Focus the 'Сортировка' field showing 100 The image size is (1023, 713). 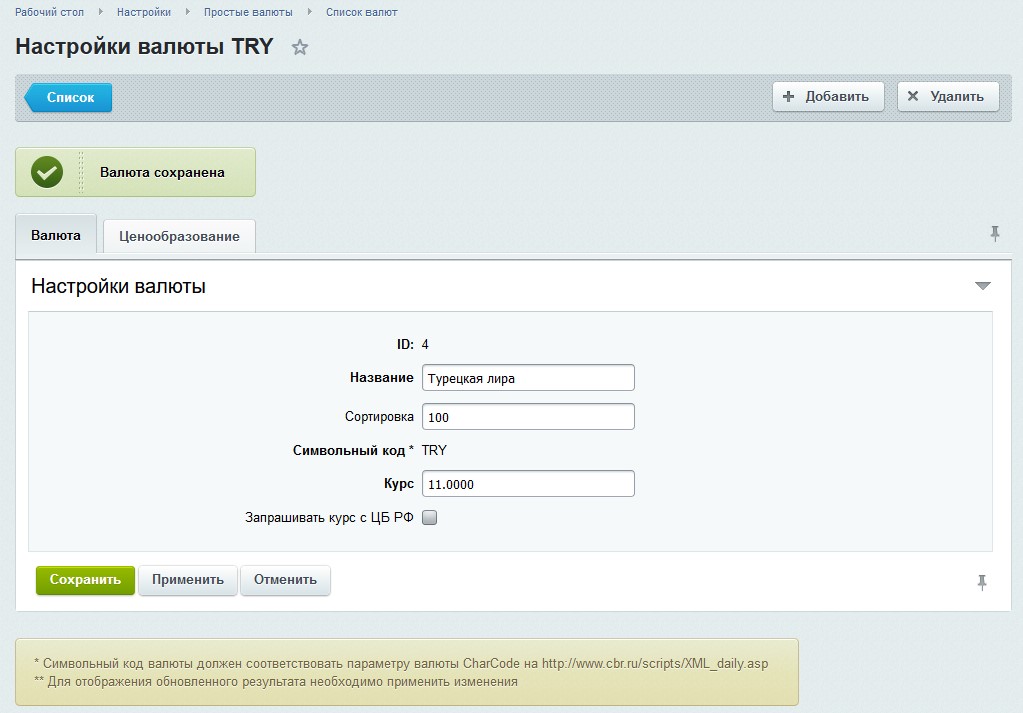tap(528, 417)
